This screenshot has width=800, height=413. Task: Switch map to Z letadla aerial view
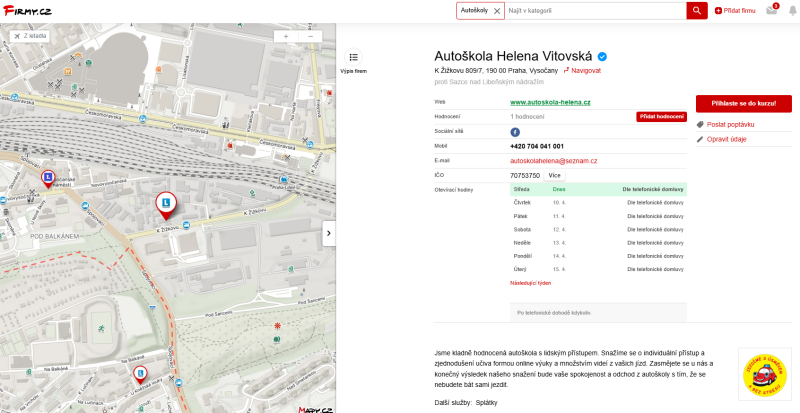30,36
